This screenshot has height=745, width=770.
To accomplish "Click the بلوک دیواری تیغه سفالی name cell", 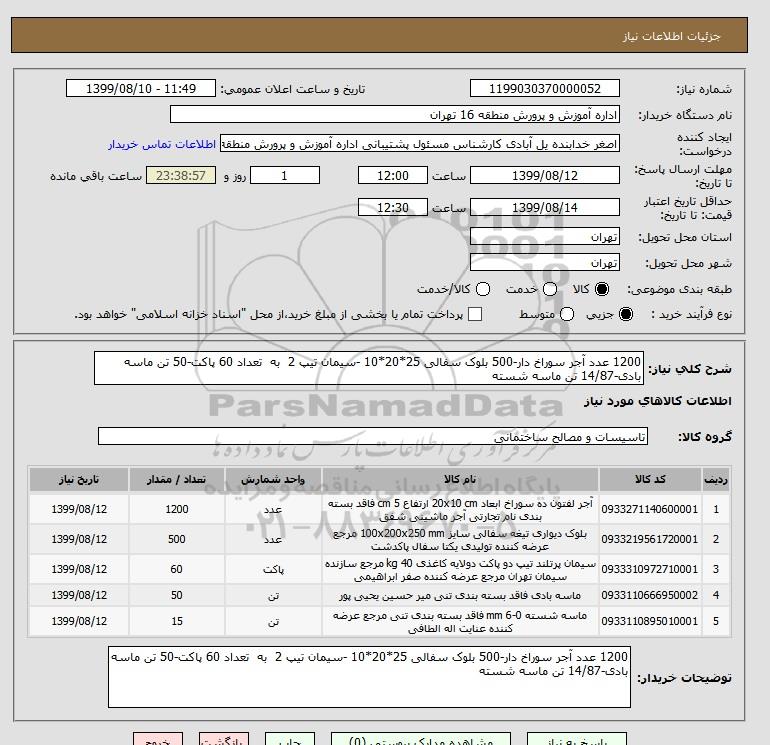I will tap(460, 540).
